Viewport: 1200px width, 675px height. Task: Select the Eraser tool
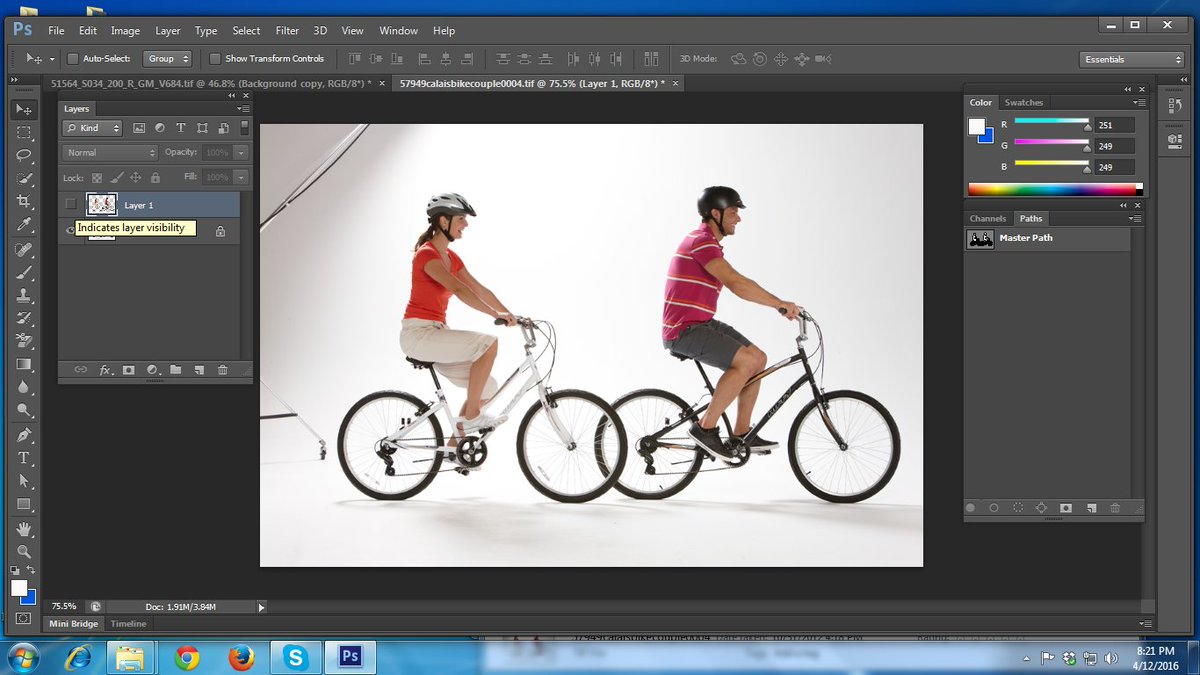point(24,341)
